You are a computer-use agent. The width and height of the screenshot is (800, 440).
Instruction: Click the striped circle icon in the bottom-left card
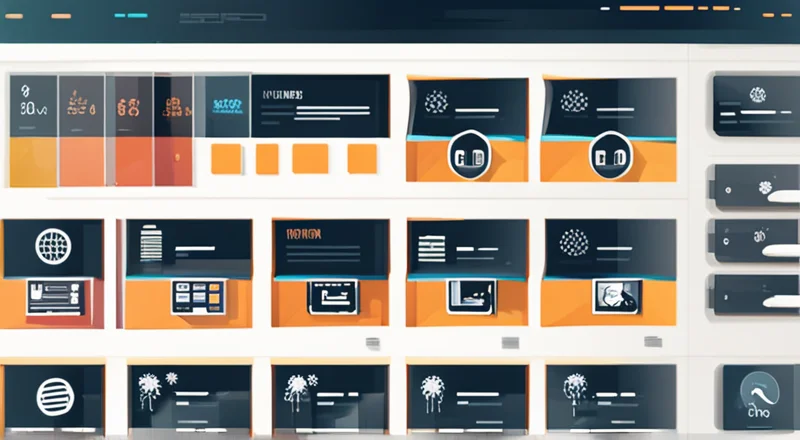pyautogui.click(x=55, y=395)
